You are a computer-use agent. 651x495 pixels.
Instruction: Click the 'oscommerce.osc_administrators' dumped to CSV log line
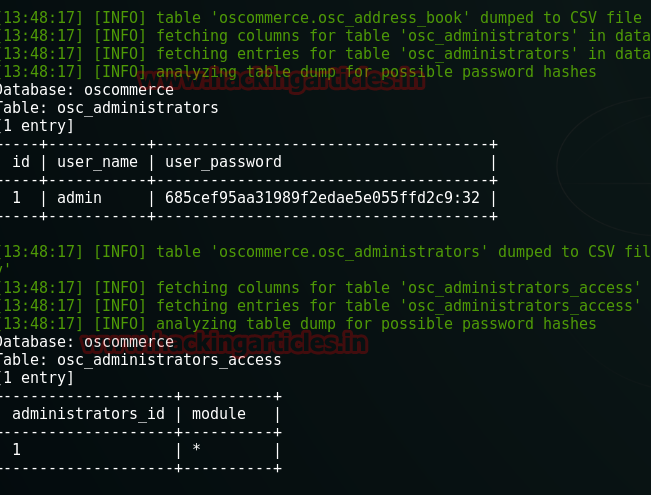[x=325, y=251]
